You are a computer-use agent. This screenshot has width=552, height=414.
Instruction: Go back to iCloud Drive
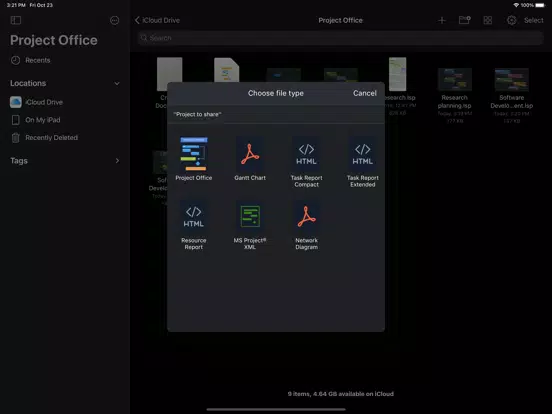157,20
